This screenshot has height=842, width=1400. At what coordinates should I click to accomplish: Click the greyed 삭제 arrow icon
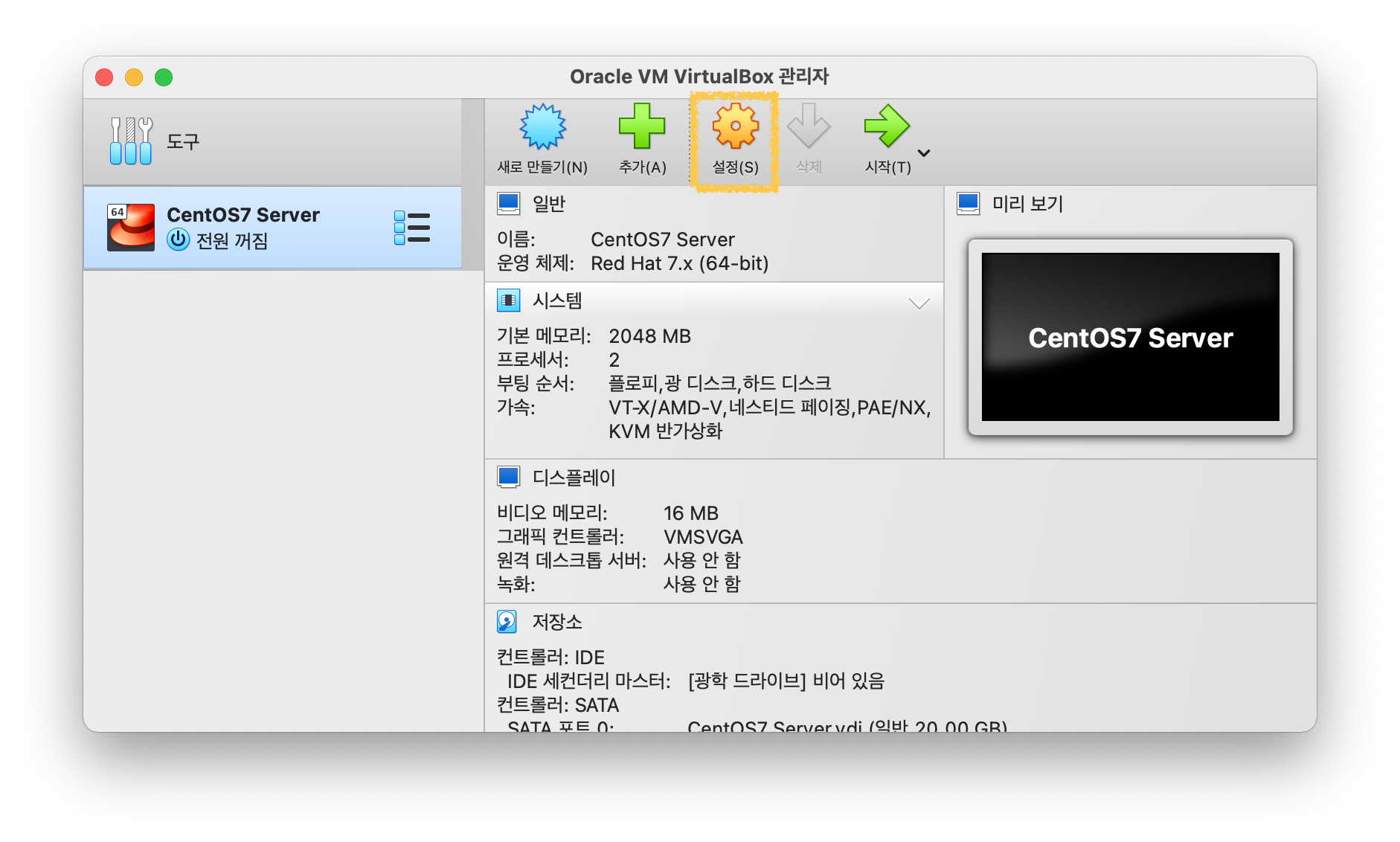(809, 126)
